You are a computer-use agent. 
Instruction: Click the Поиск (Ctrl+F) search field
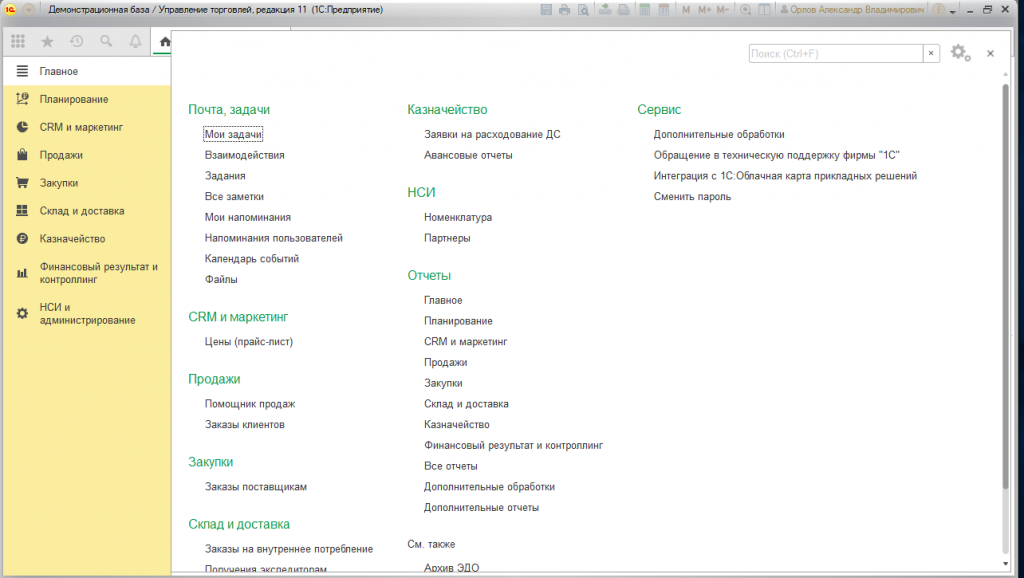point(836,54)
